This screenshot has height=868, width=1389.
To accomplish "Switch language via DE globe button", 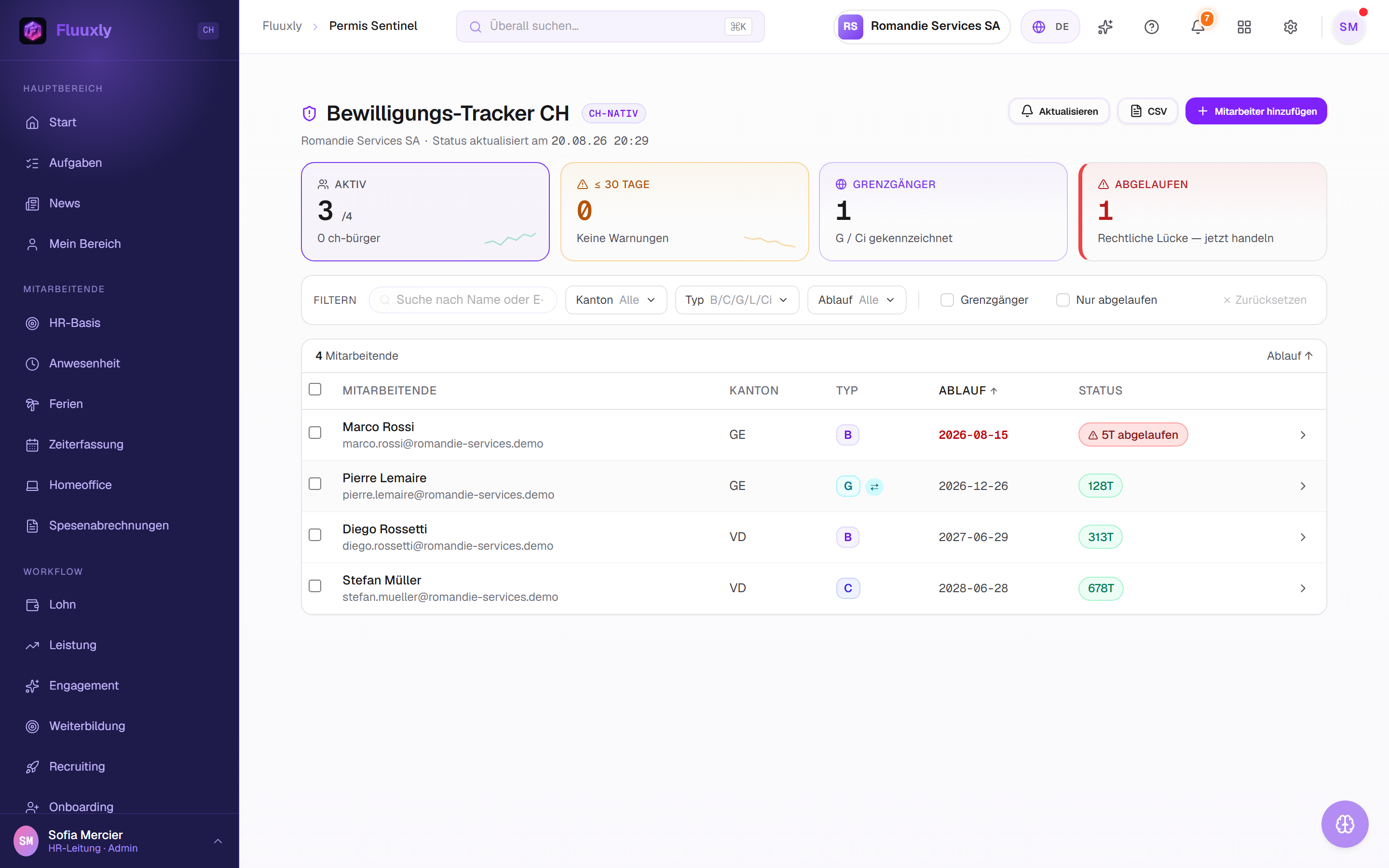I will click(x=1050, y=27).
